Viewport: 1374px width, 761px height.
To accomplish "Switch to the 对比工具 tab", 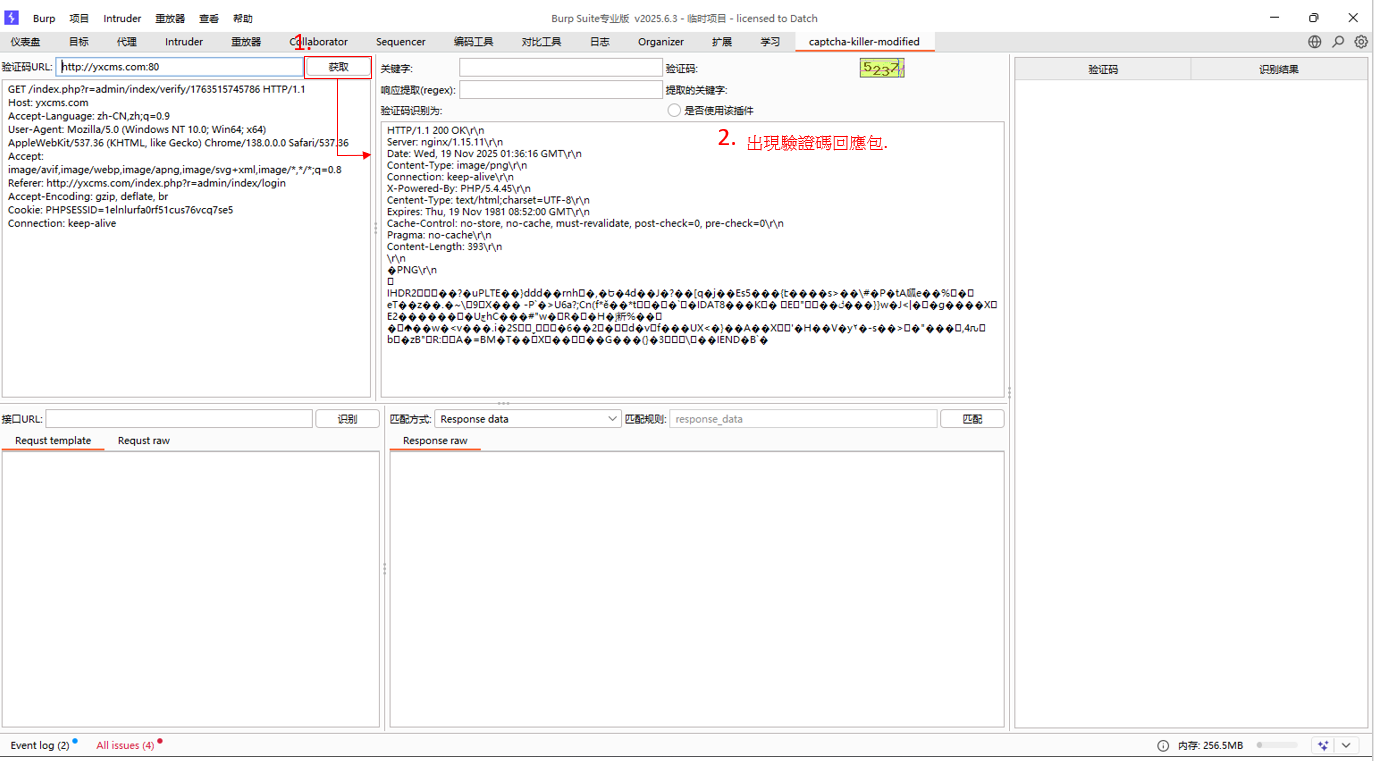I will tap(541, 42).
